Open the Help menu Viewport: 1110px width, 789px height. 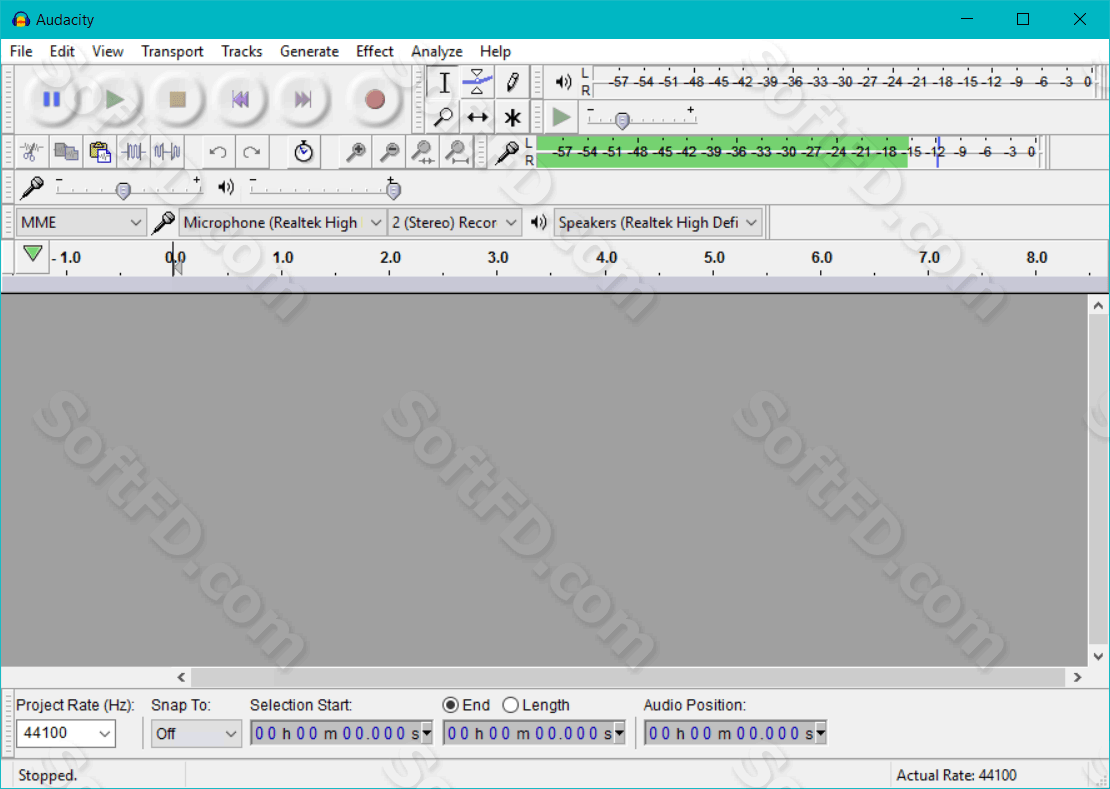tap(496, 52)
